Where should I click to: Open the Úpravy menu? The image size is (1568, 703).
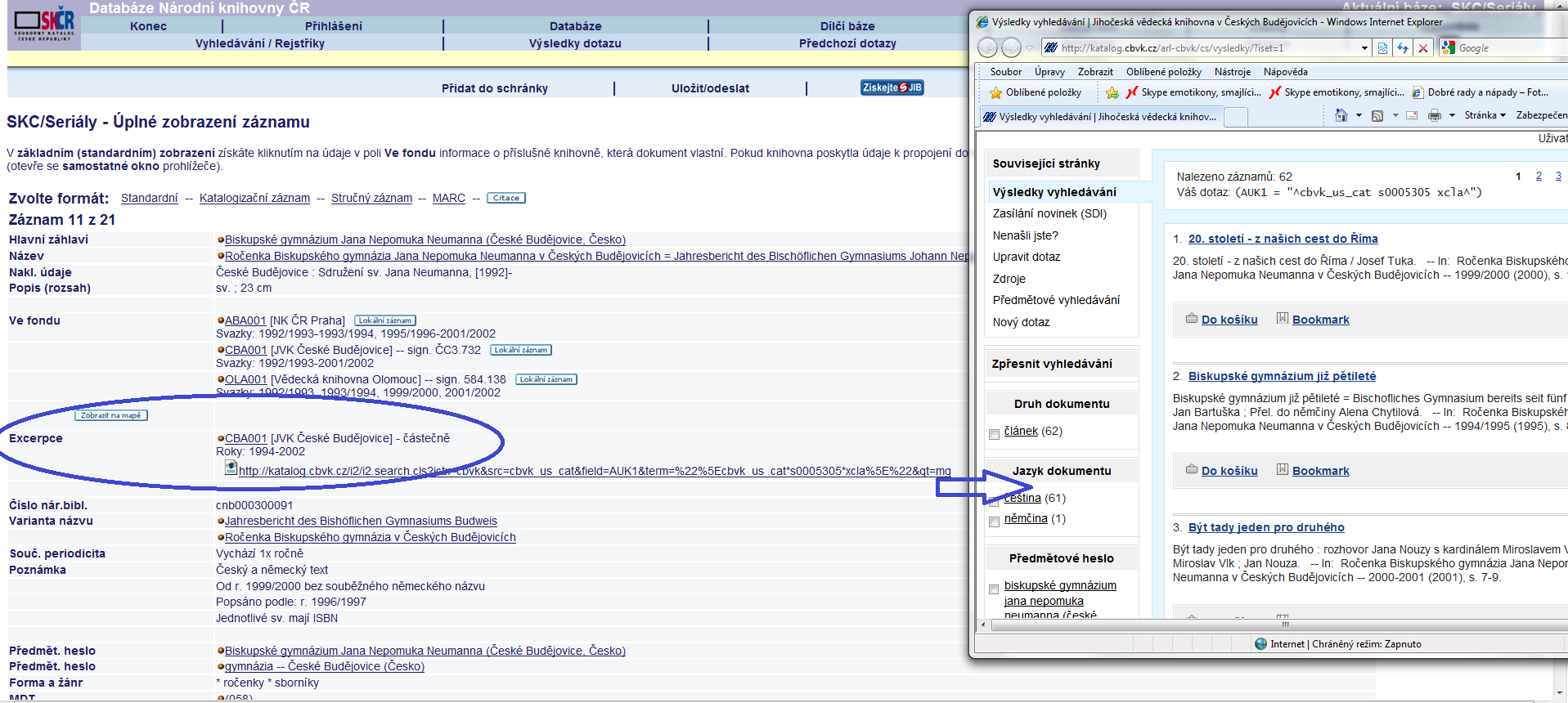[1049, 72]
